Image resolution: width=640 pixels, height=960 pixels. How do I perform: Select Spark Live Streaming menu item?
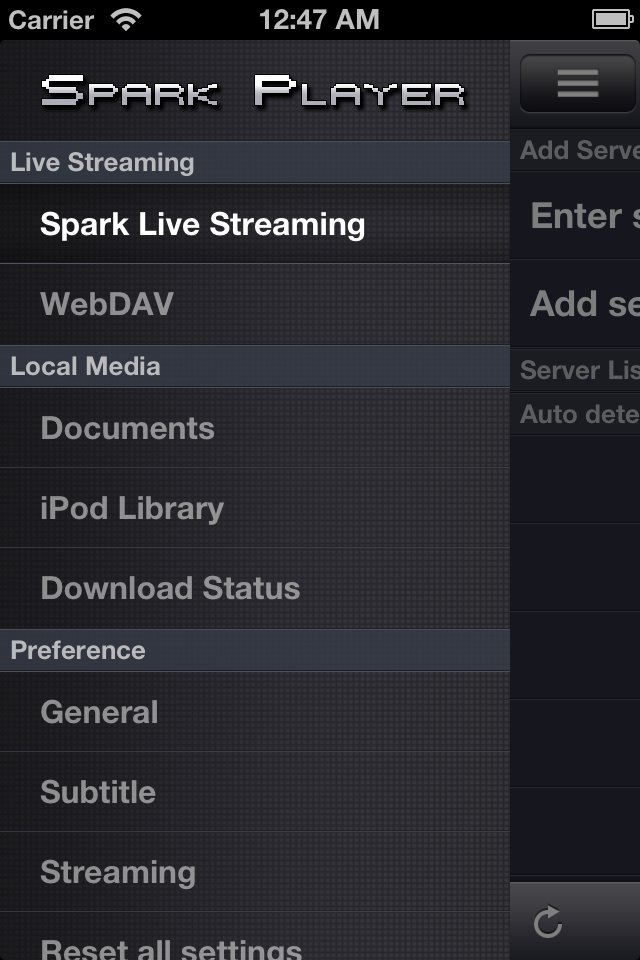coord(255,224)
